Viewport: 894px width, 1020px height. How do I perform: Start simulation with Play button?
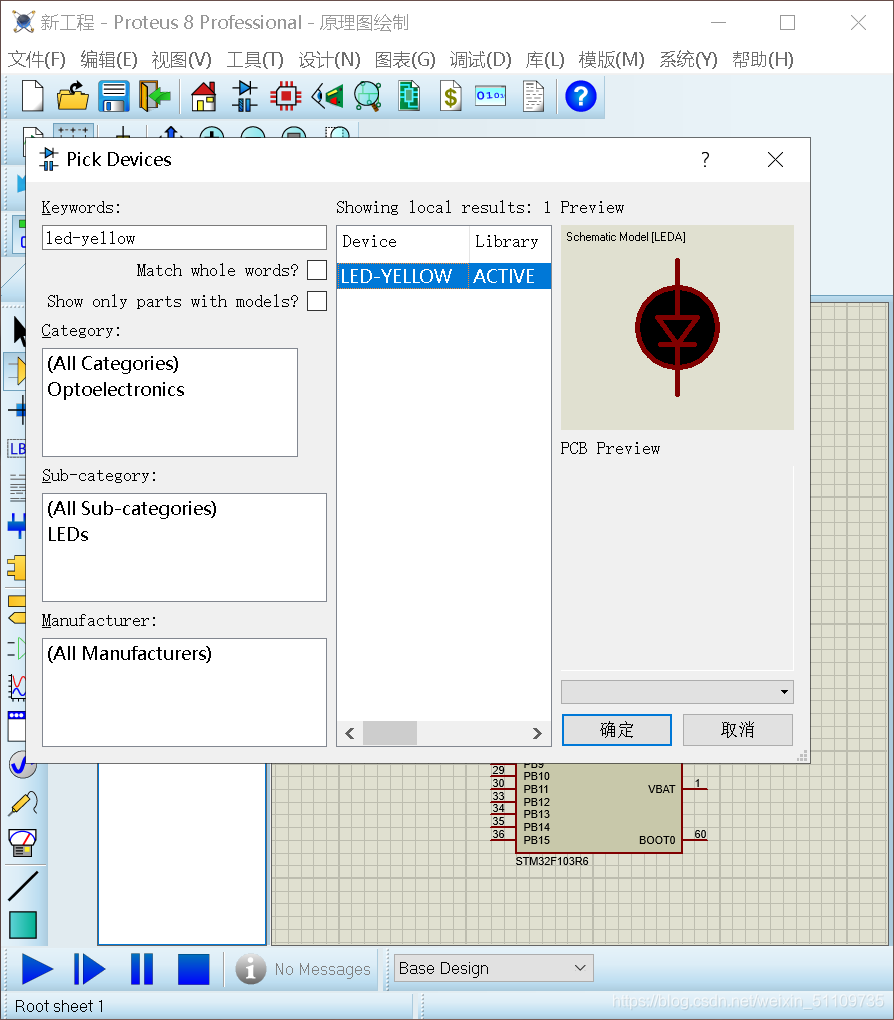[x=37, y=969]
